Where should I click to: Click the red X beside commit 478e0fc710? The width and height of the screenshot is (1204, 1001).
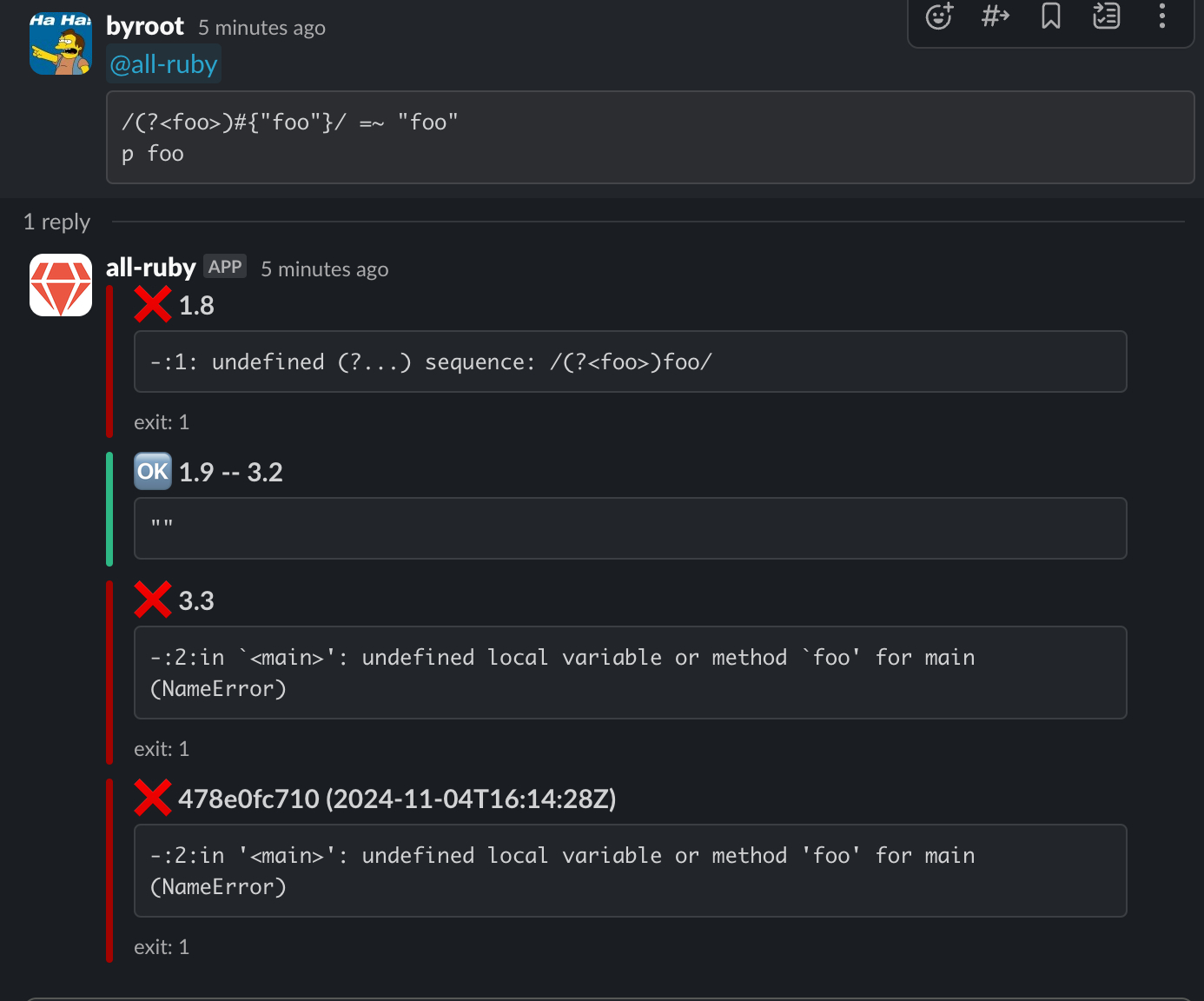[x=153, y=799]
